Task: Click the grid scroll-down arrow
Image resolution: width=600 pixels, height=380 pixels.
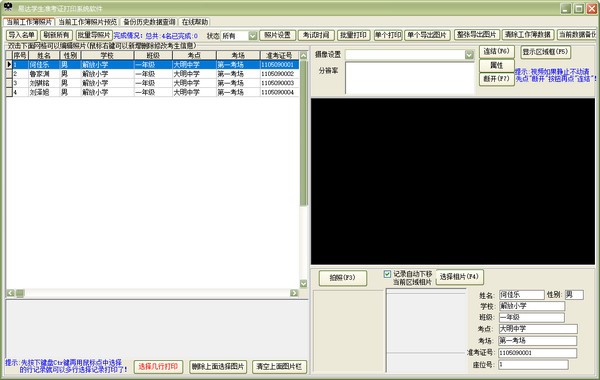Action: point(303,283)
